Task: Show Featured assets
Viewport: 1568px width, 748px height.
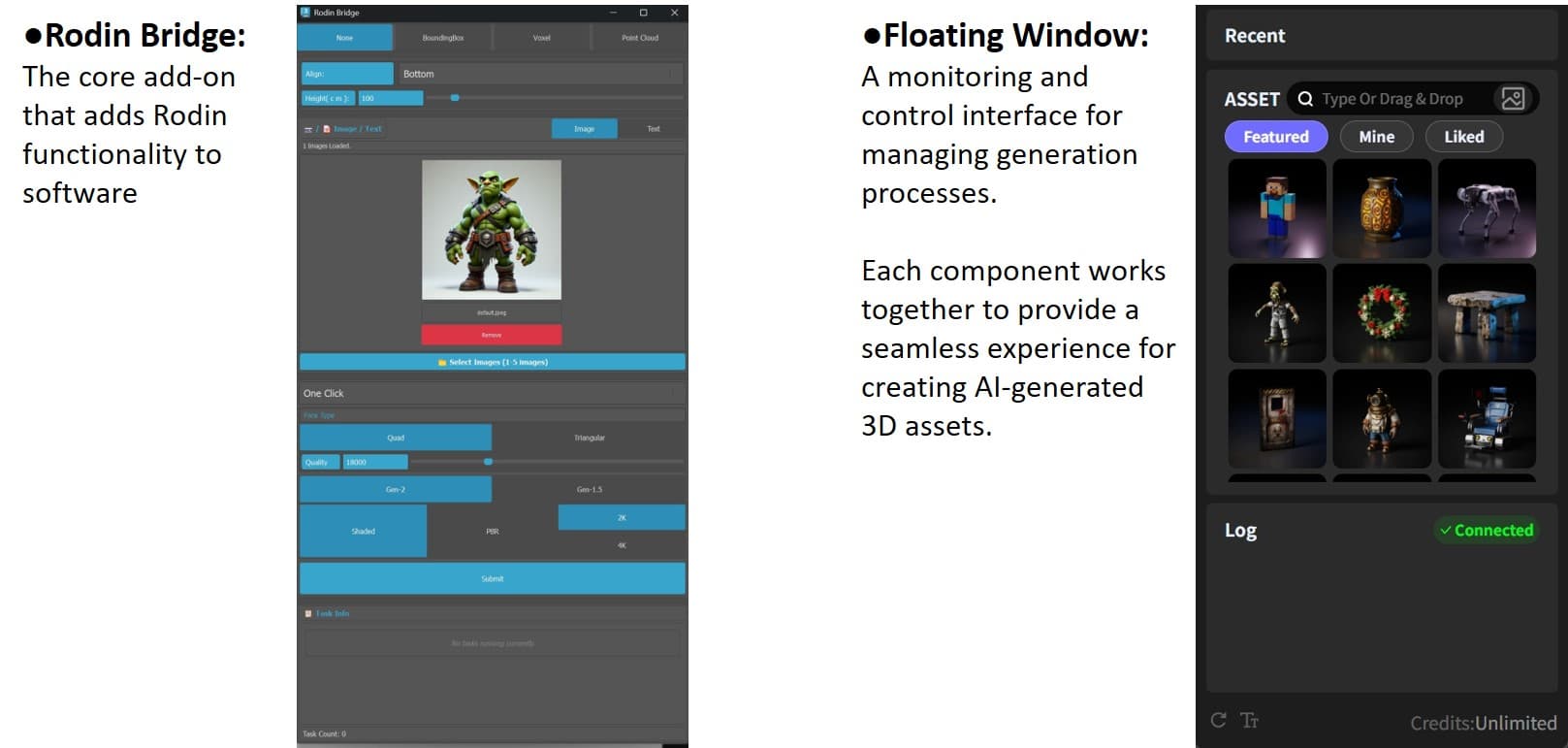Action: click(1275, 137)
